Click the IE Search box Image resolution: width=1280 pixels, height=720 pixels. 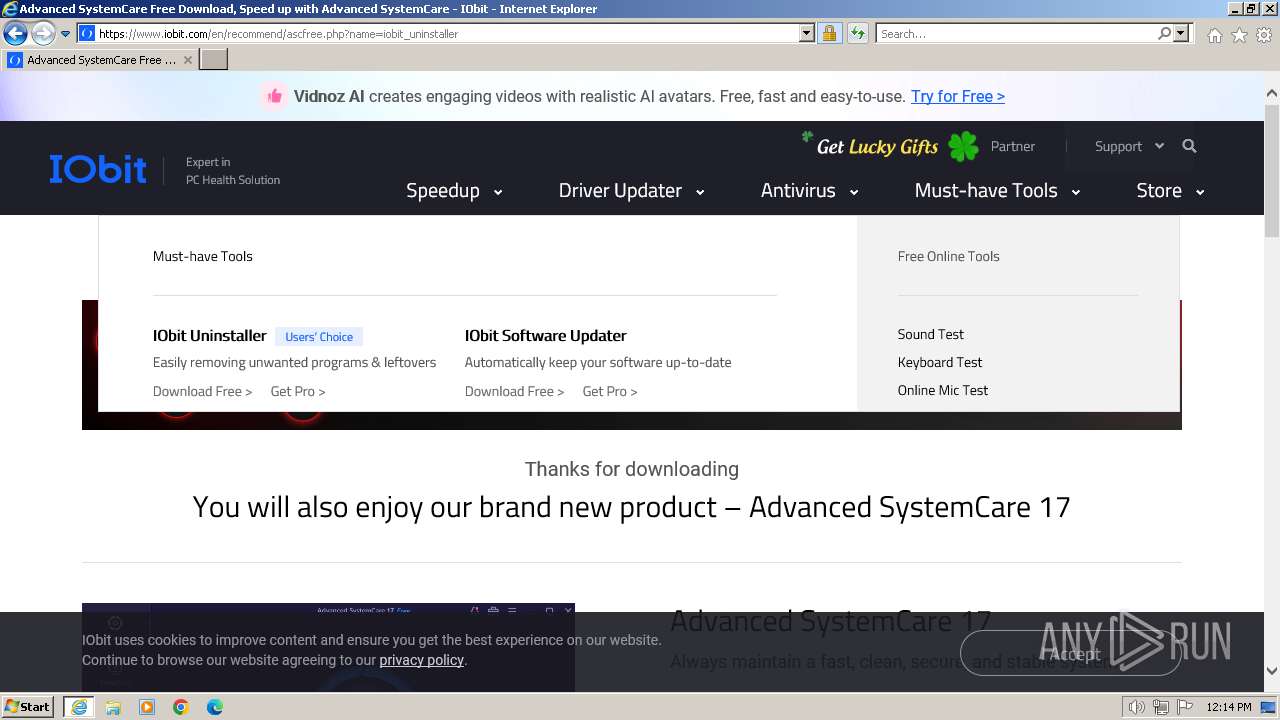coord(1016,33)
